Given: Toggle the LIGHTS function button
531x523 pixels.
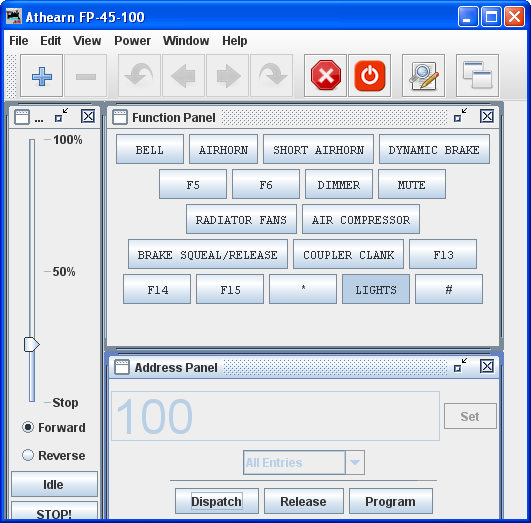Looking at the screenshot, I should tap(376, 289).
